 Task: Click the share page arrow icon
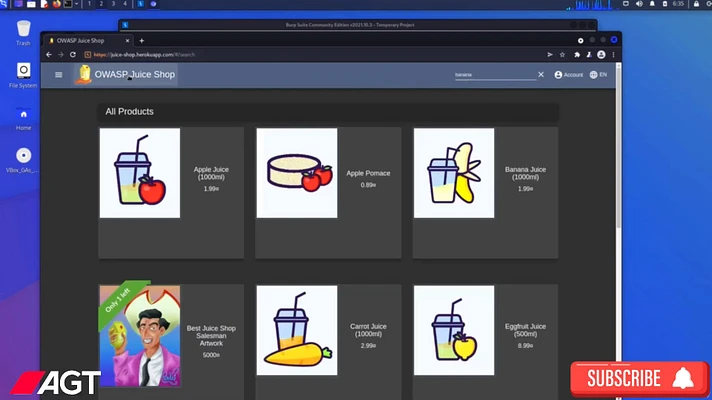click(x=550, y=54)
